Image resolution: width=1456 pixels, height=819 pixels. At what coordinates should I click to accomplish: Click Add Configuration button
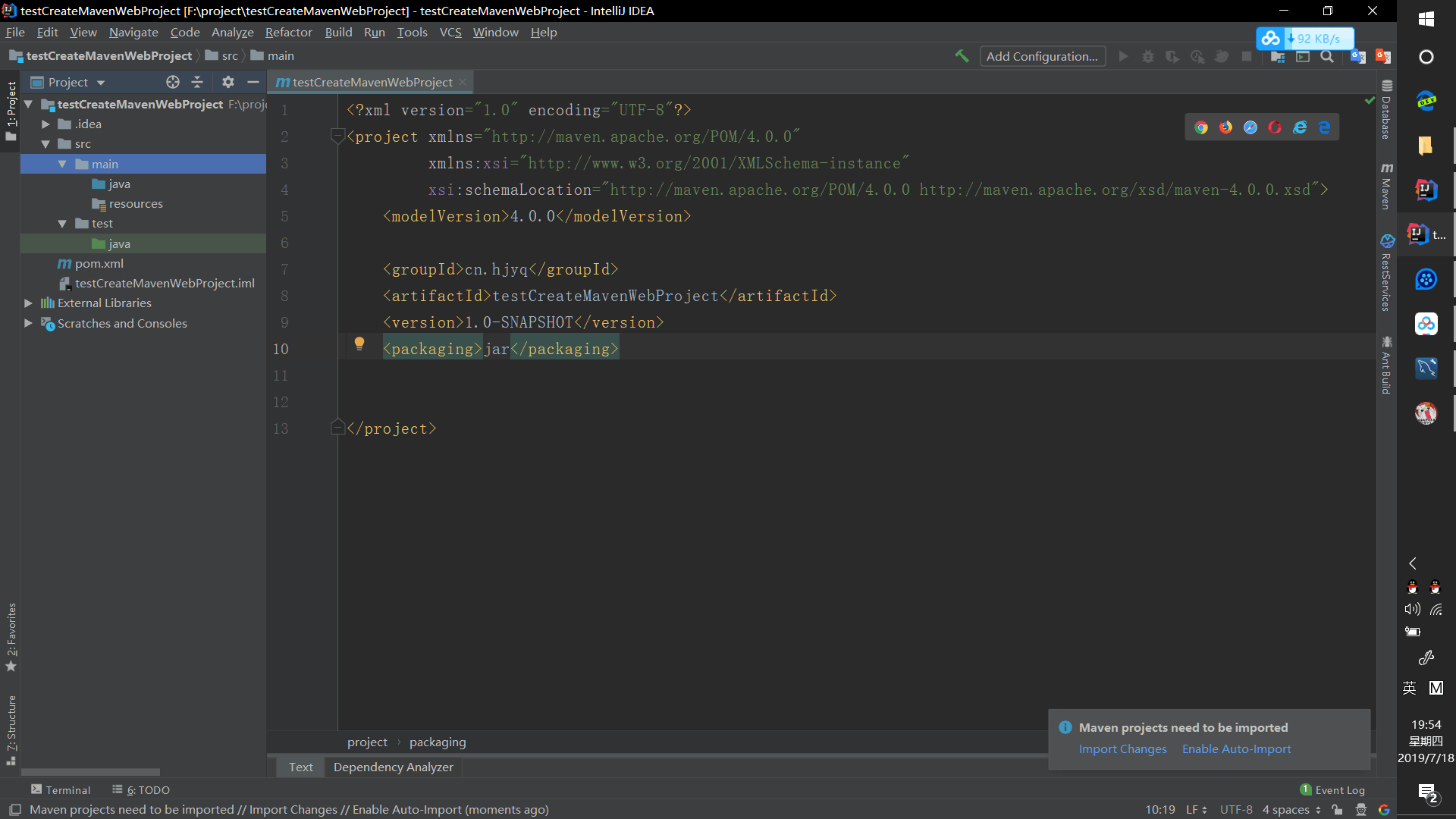(x=1042, y=56)
